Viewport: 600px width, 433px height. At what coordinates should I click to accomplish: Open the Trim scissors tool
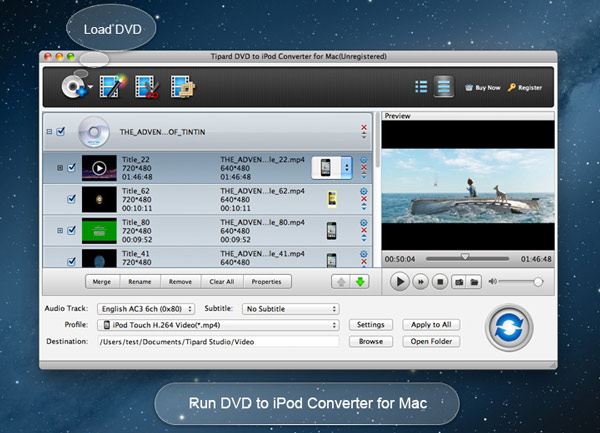point(147,87)
